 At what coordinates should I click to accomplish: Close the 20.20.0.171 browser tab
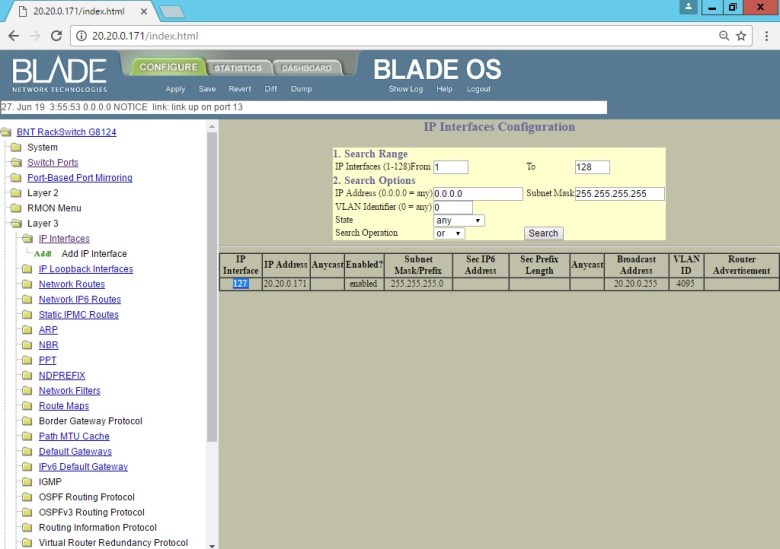point(144,11)
